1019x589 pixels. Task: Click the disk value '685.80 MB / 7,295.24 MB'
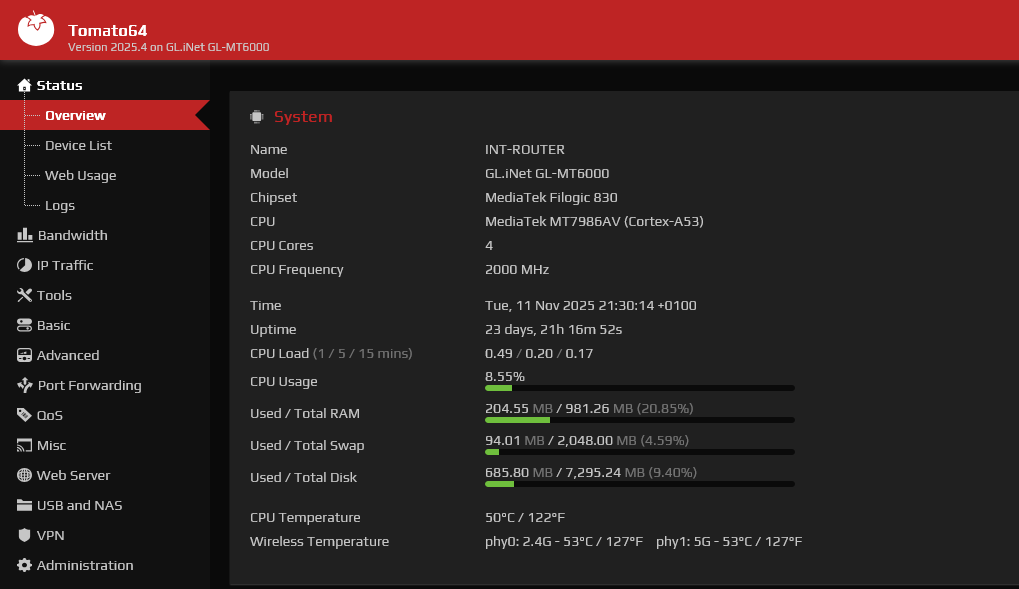point(565,472)
